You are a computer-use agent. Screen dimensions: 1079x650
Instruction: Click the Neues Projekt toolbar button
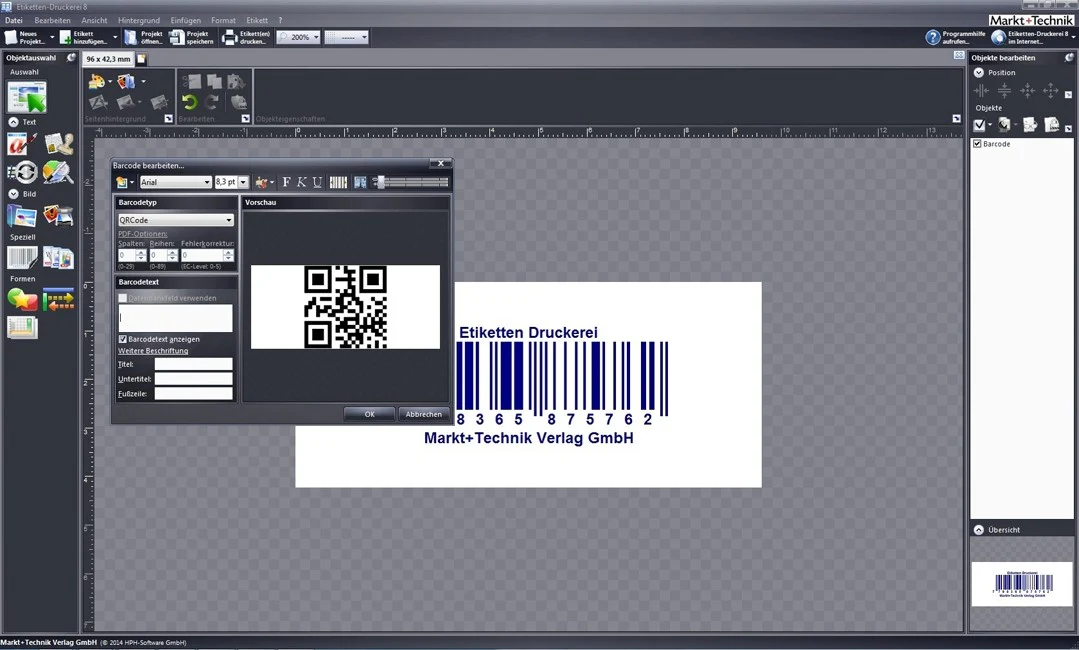pyautogui.click(x=24, y=37)
